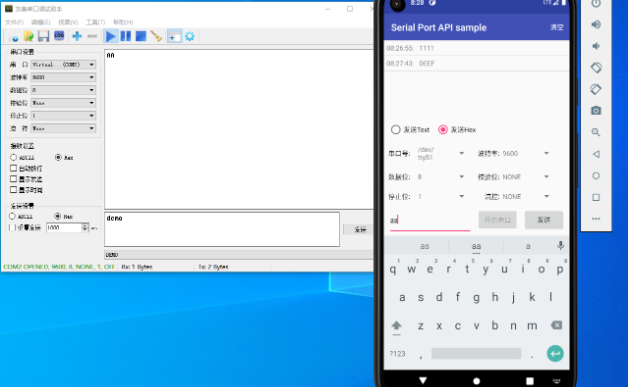The image size is (628, 387).
Task: Open the 编辑(E) menu
Action: point(40,22)
